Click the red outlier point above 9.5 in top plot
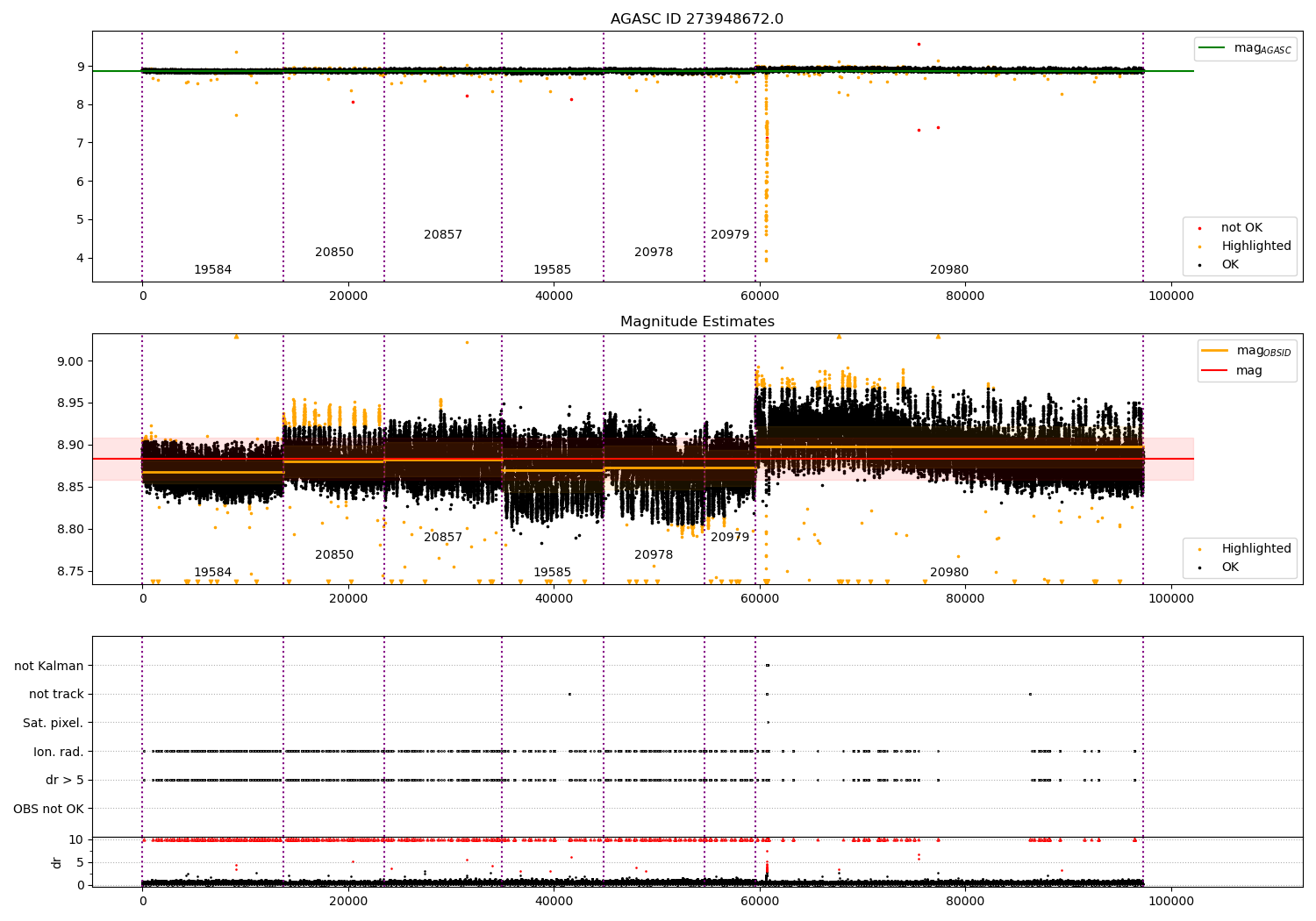The image size is (1316, 921). point(919,44)
